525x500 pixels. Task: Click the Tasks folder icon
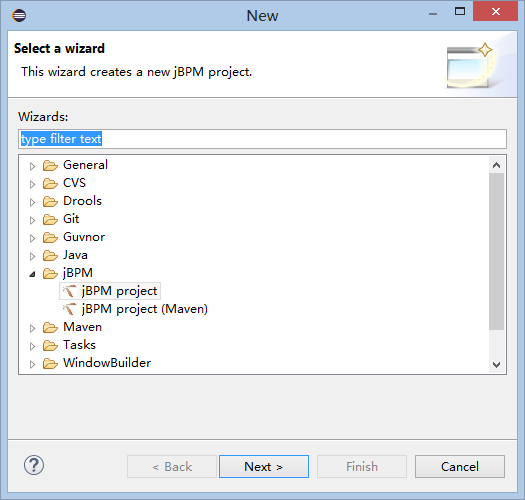click(50, 345)
